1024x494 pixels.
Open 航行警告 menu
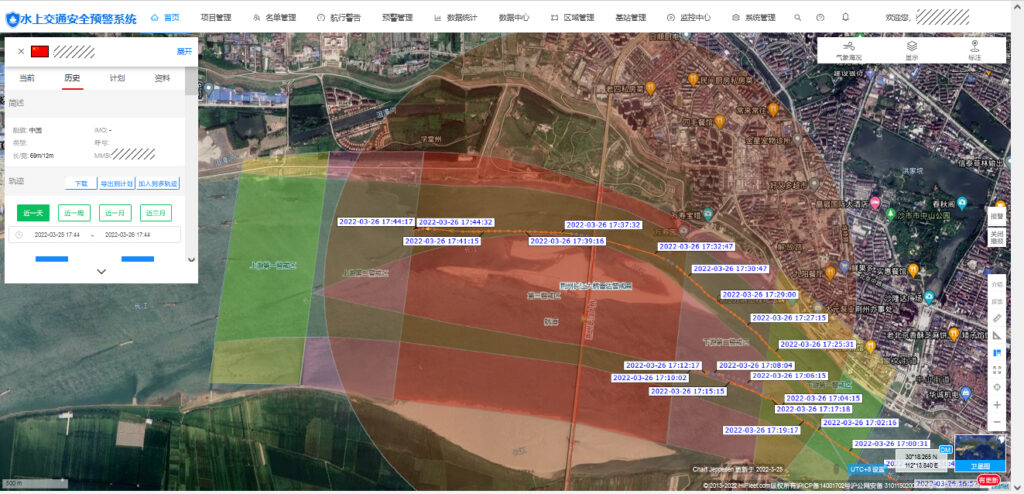click(338, 18)
